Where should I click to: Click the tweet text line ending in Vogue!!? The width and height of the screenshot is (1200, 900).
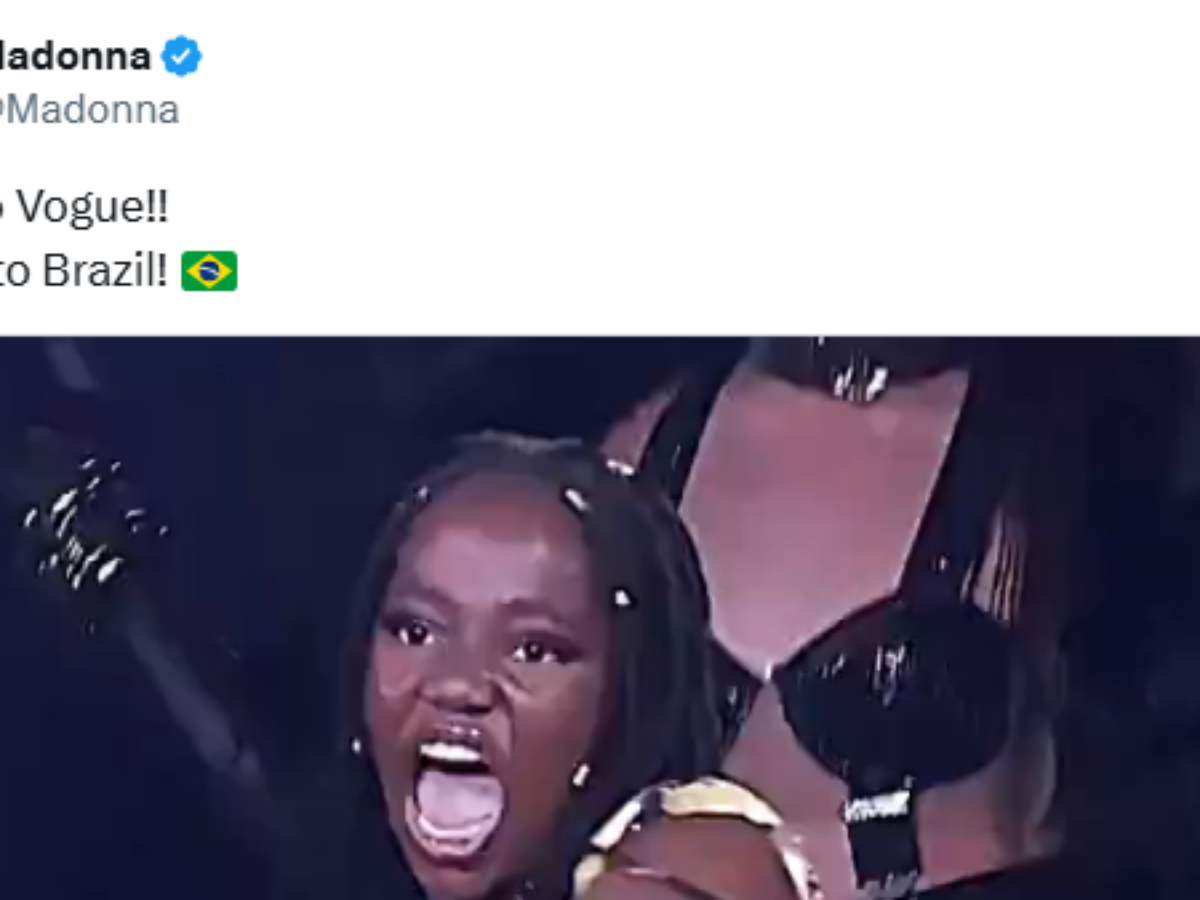(84, 208)
